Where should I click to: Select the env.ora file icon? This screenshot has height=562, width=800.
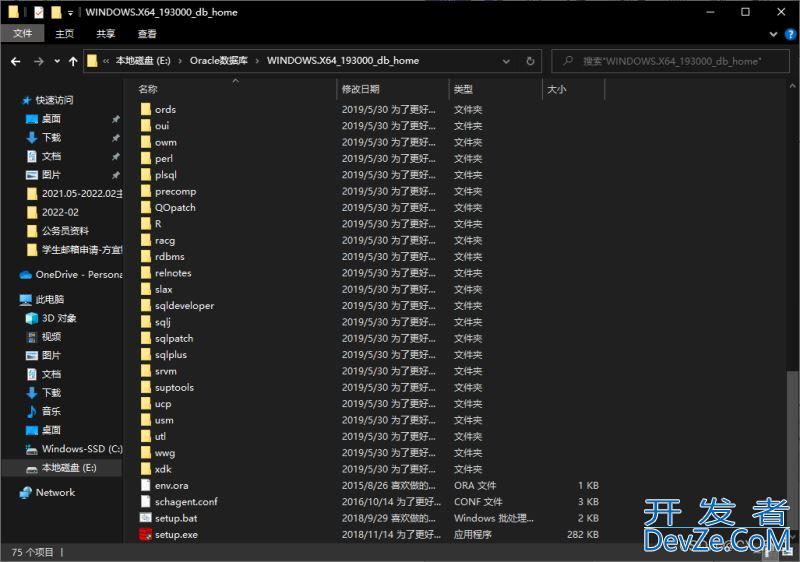coord(145,485)
